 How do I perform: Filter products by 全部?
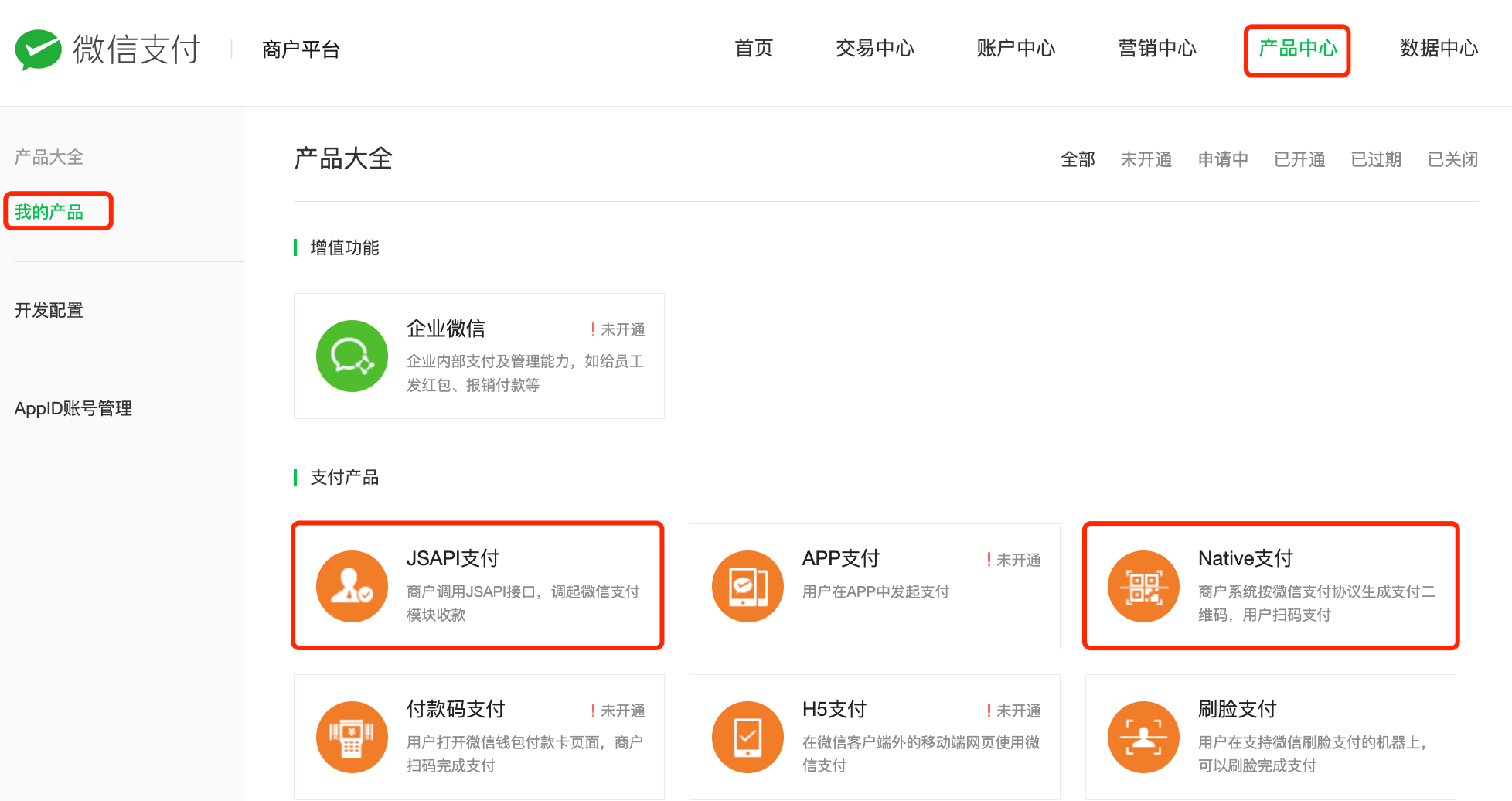click(x=1078, y=159)
